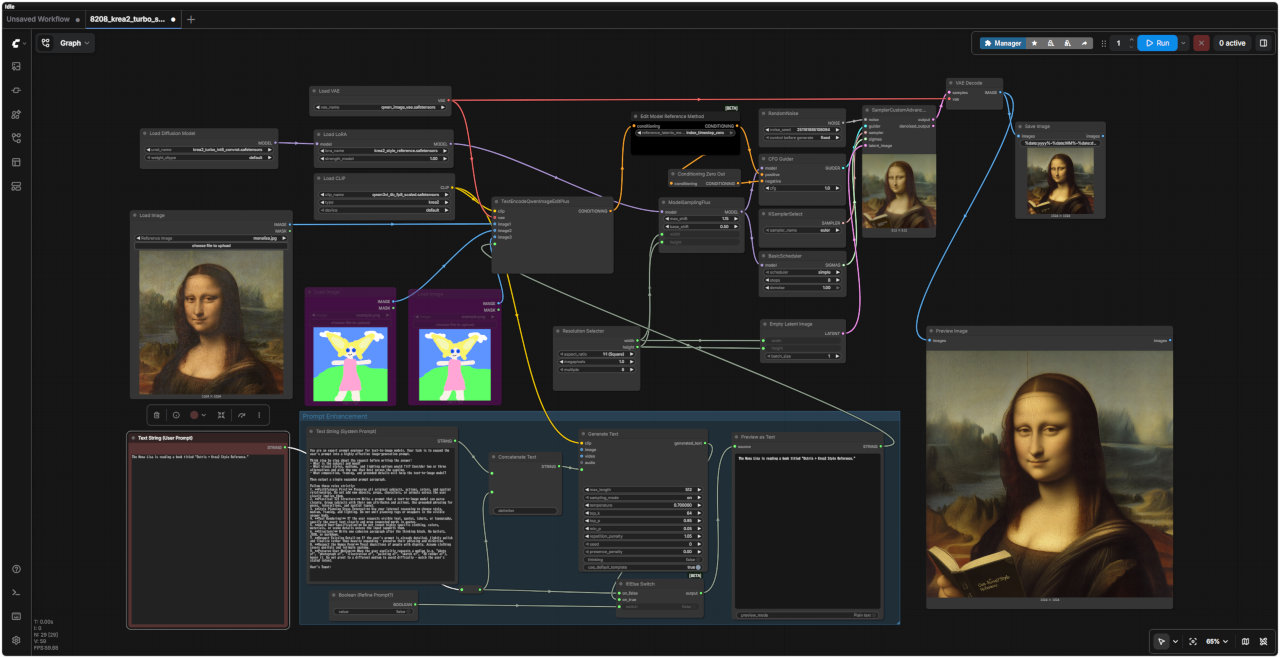Screen dimensions: 1280x658
Task: Open vae_name dropdown in Load VAE
Action: [382, 107]
